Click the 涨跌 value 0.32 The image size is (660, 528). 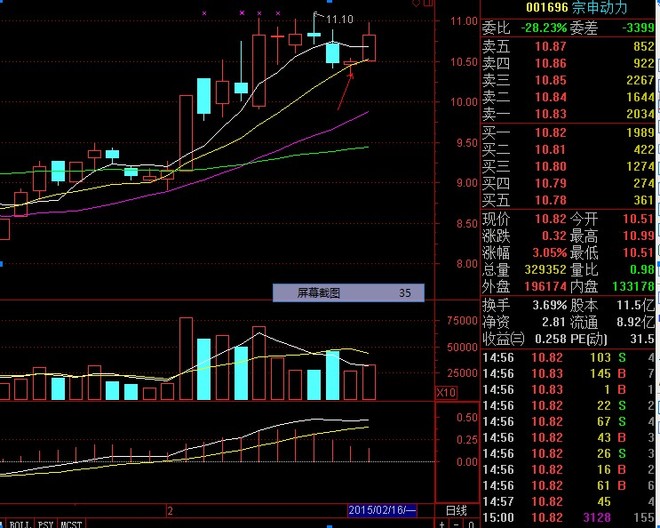tap(554, 236)
